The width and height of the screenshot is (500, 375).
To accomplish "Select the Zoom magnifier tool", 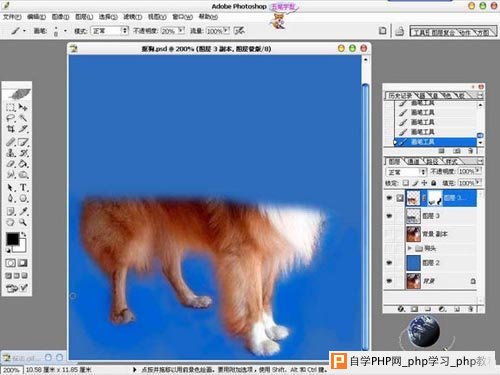I will tap(23, 222).
